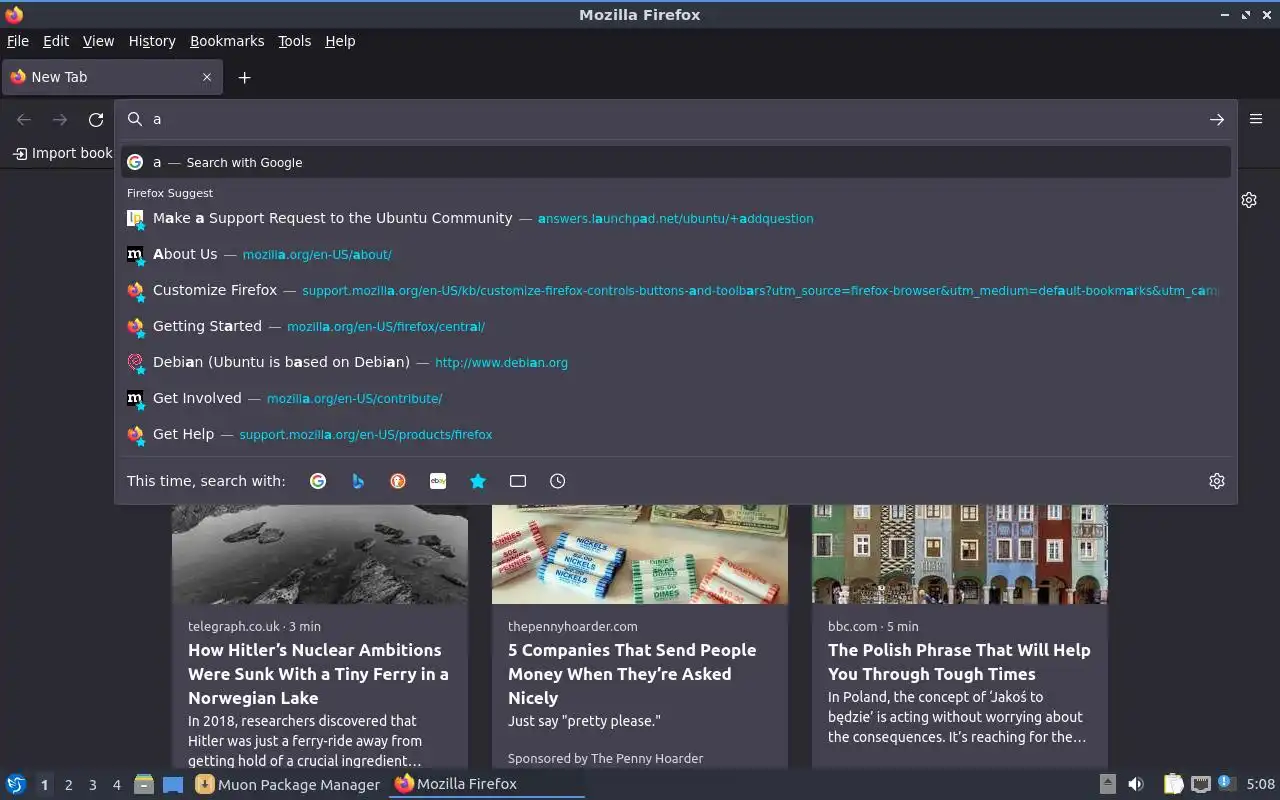Click the Go arrow in address bar
The width and height of the screenshot is (1280, 800).
tap(1216, 119)
